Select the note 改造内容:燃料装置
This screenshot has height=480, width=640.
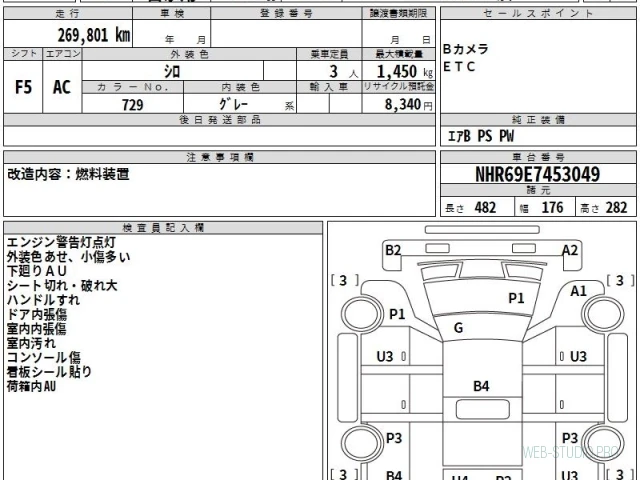point(68,174)
